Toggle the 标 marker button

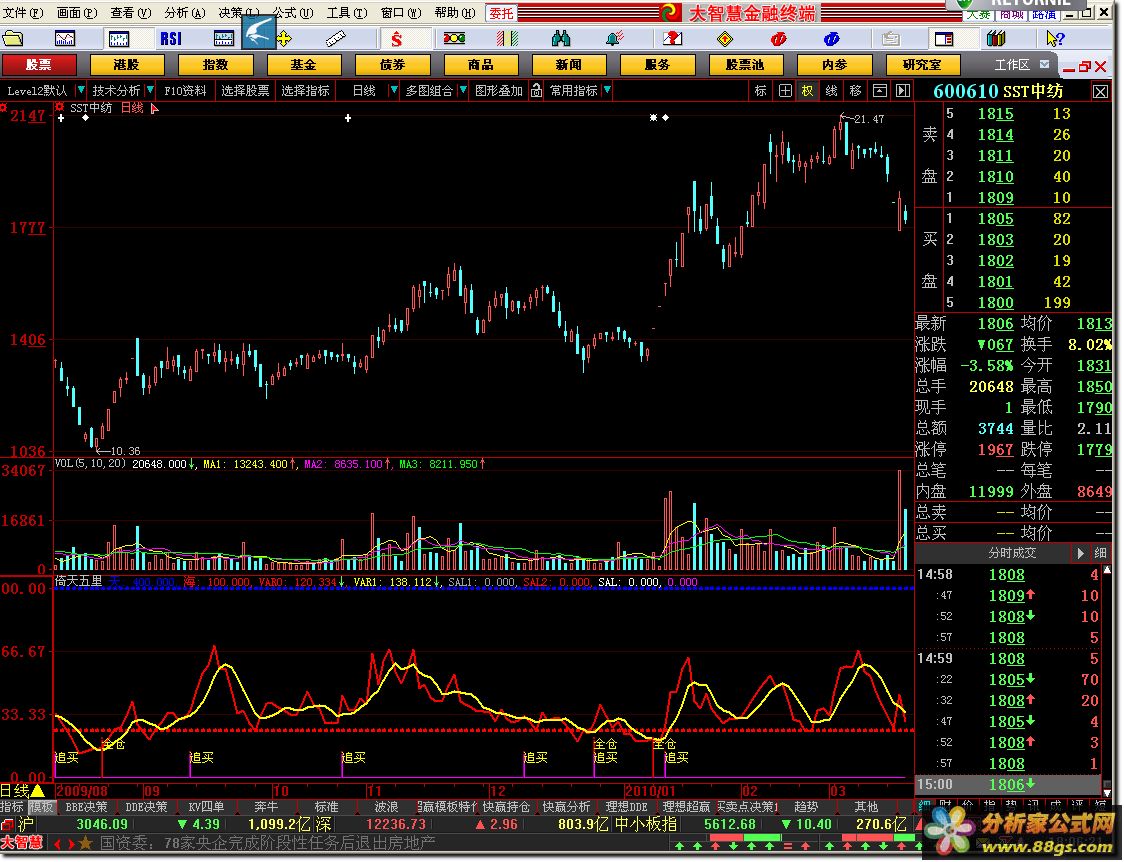[761, 90]
